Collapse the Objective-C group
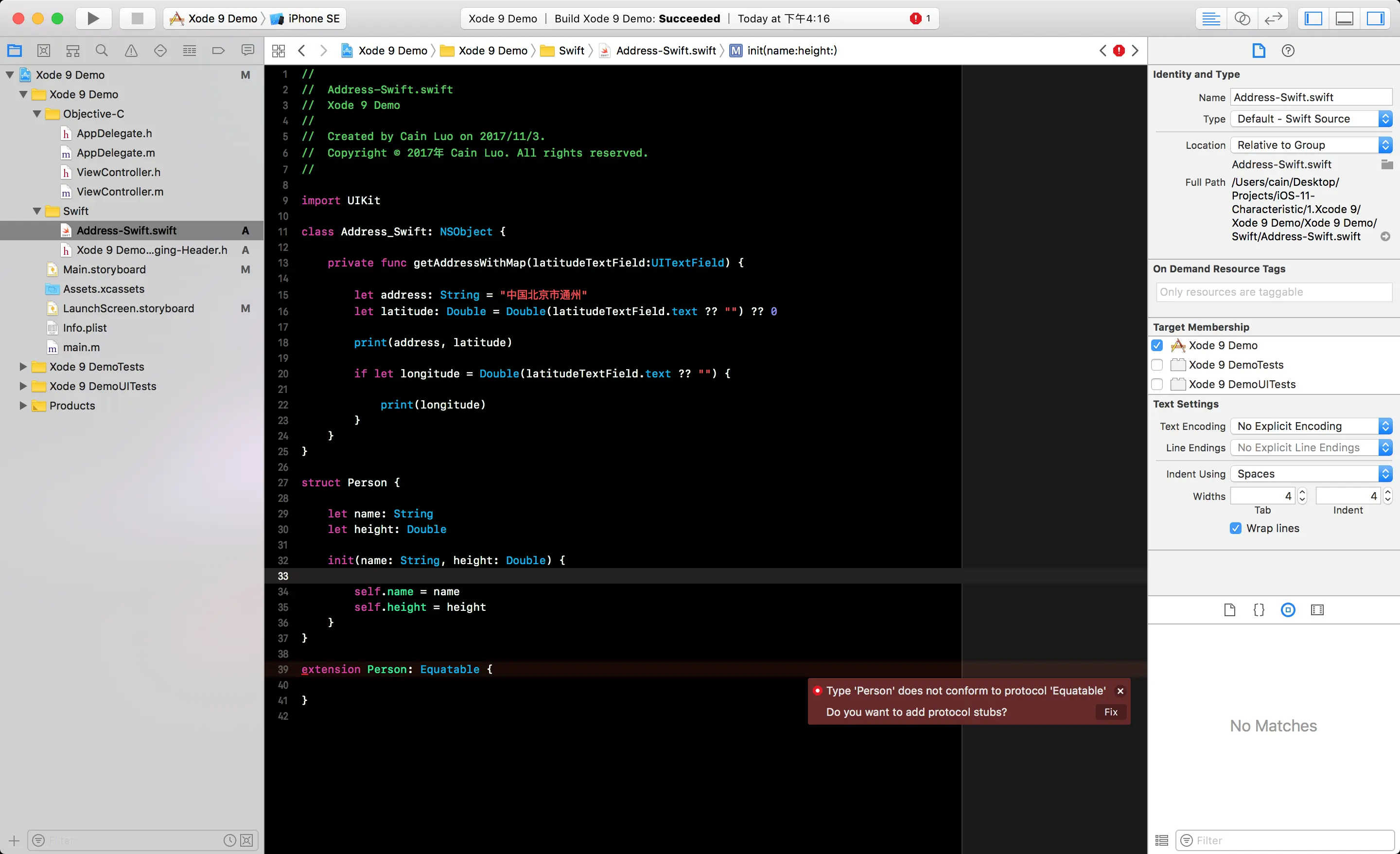 click(x=37, y=114)
